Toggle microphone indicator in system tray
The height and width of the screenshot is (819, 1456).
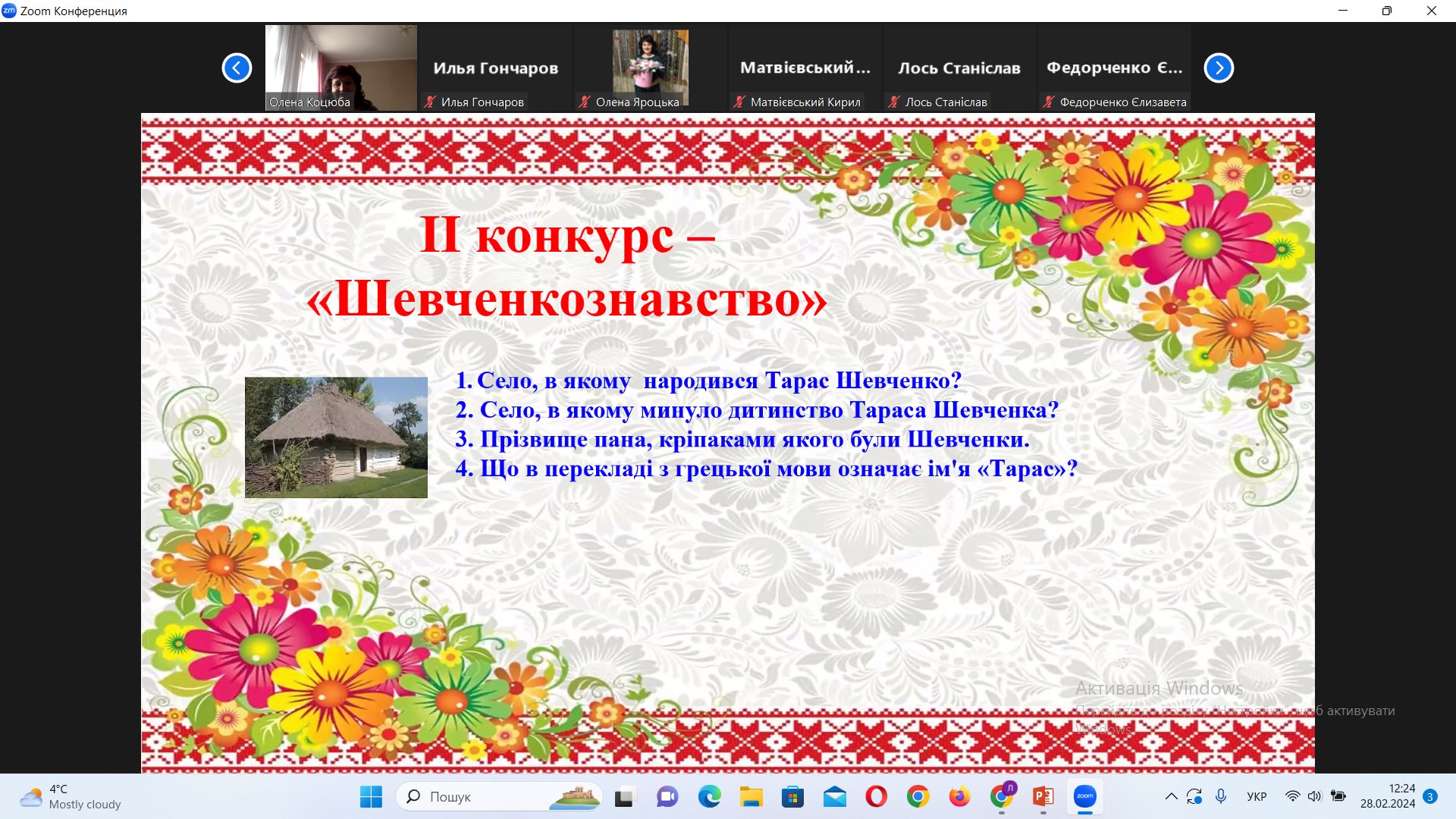click(1221, 796)
